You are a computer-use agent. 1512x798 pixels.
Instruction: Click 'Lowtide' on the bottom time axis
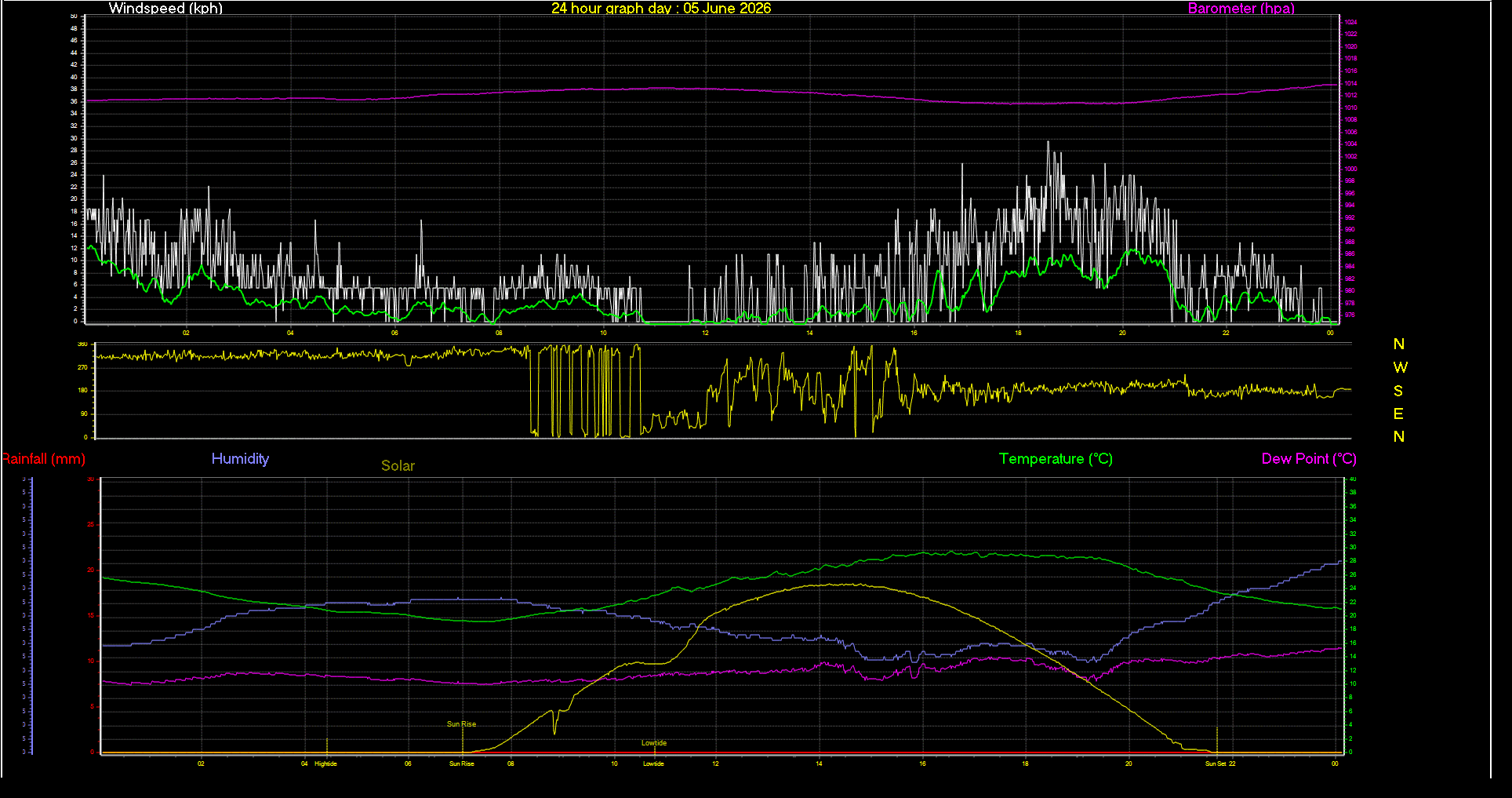pos(653,763)
